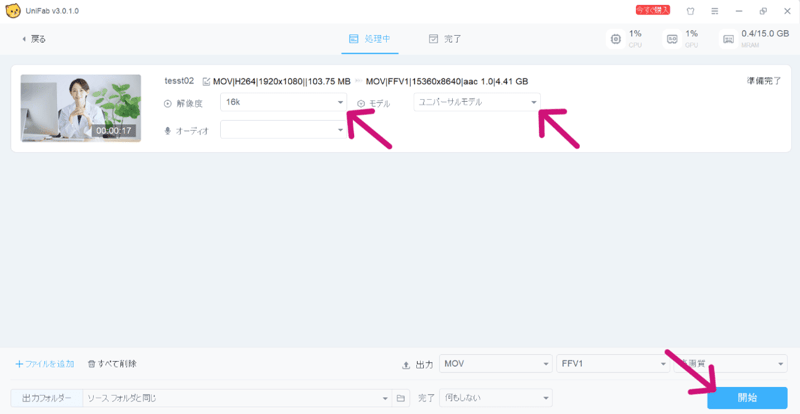The width and height of the screenshot is (800, 414).
Task: Browse output folder via folder icon
Action: click(x=400, y=398)
